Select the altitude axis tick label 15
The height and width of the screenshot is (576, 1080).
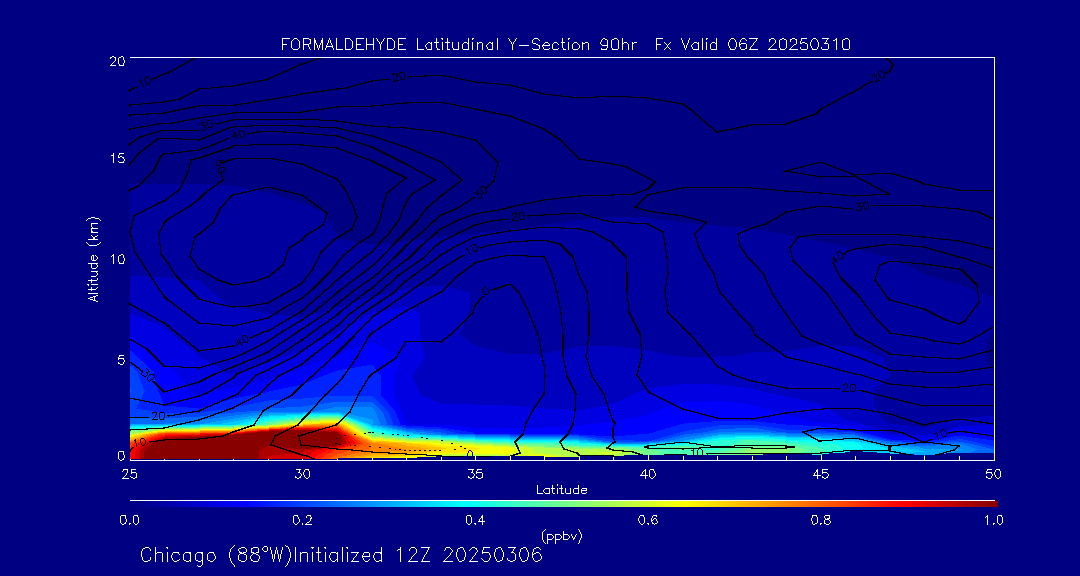(116, 158)
